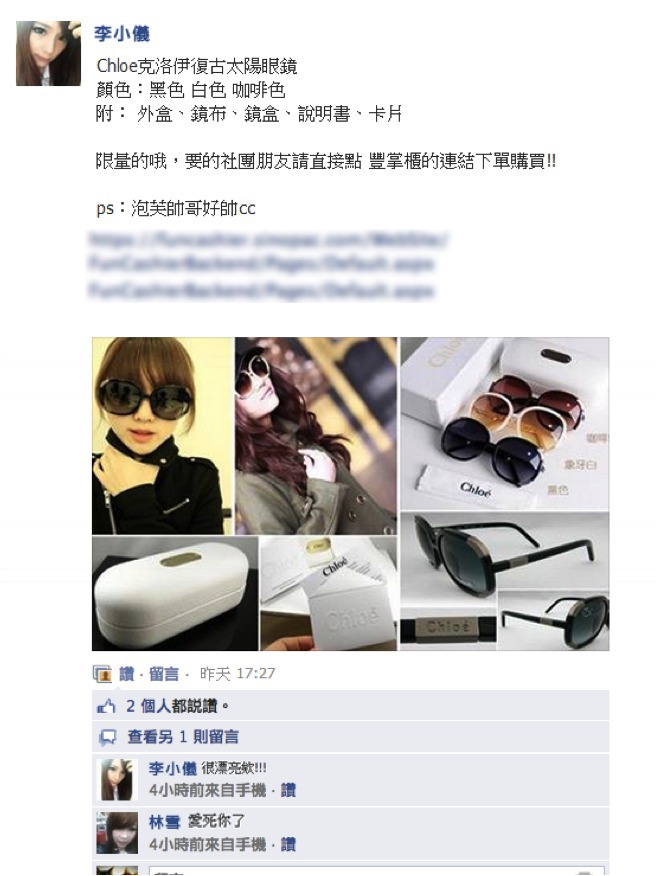Like 李小儀's comment 很漂亮欸
Viewport: 656px width, 876px height.
(288, 790)
